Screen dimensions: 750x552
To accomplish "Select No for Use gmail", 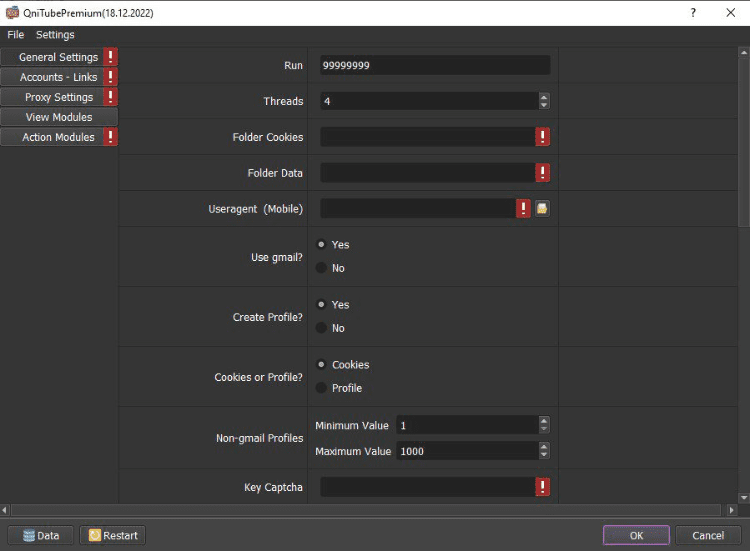I will (321, 268).
